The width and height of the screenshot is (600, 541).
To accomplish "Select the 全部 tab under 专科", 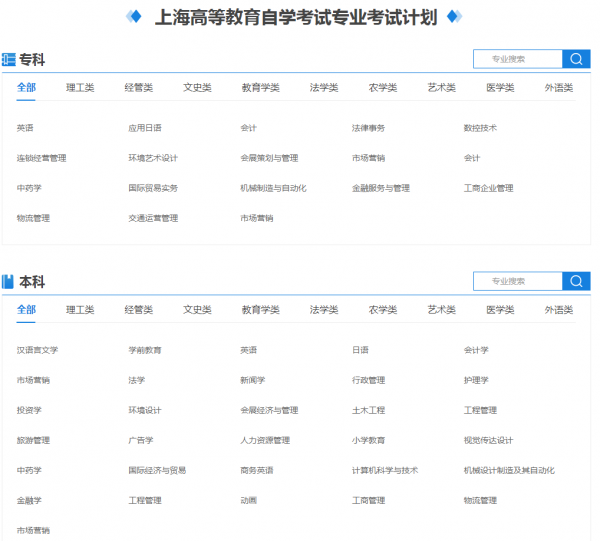I will point(26,88).
